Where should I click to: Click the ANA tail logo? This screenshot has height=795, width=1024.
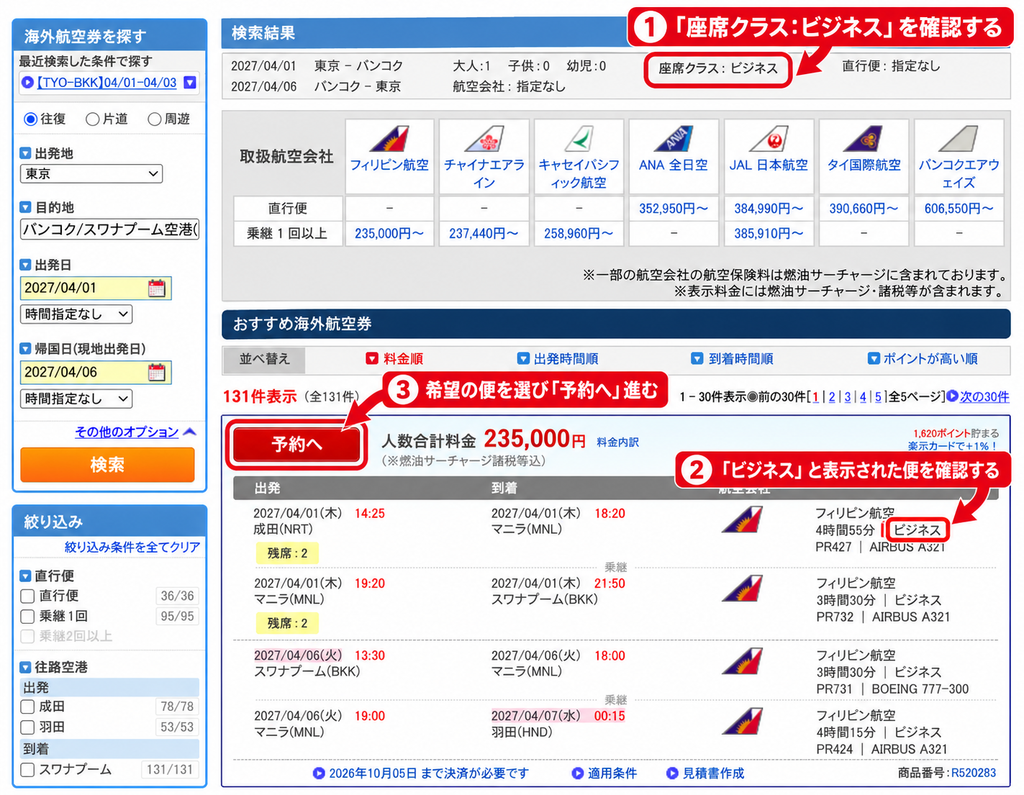coord(673,138)
